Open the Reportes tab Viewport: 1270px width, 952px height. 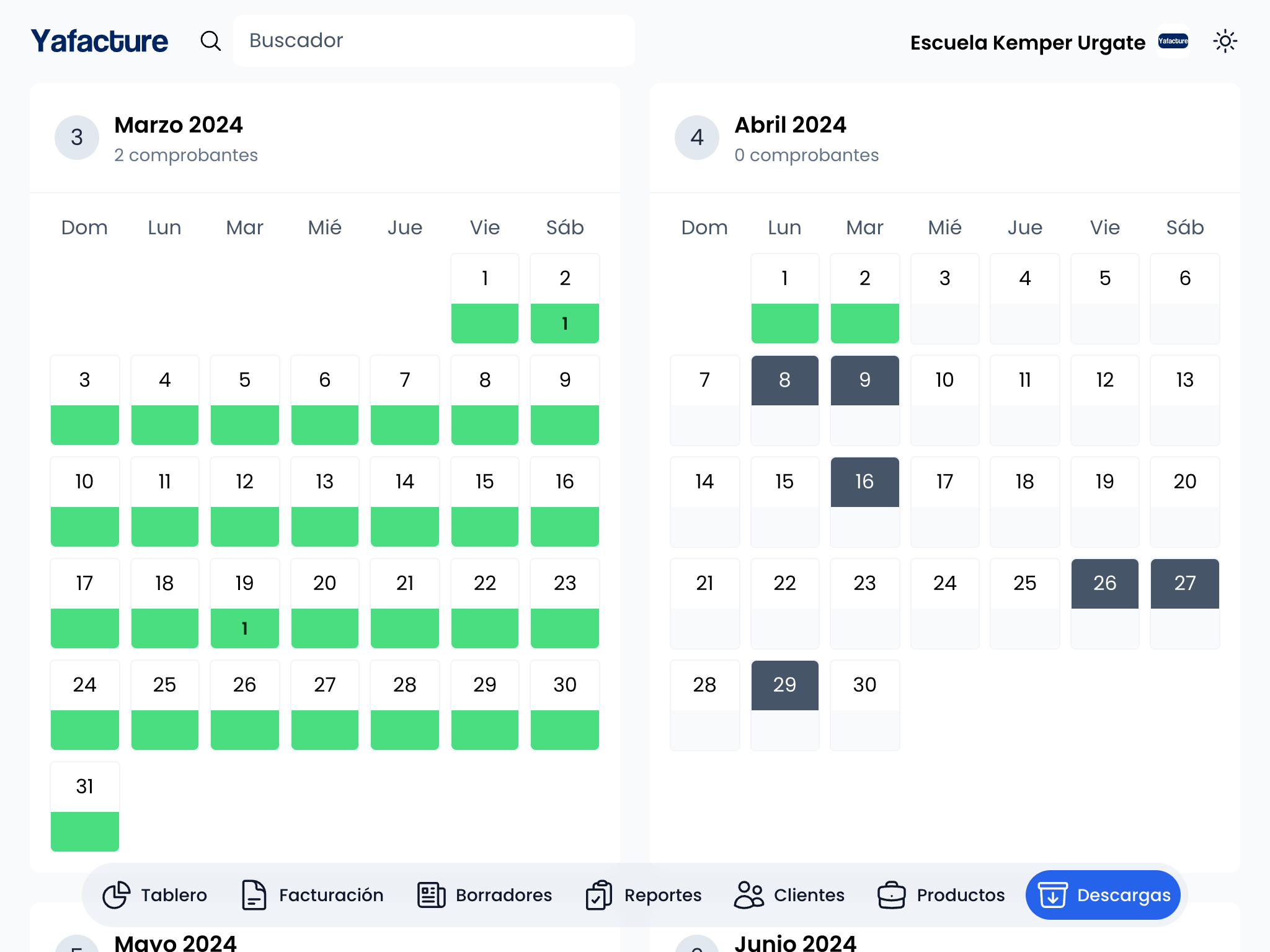[644, 895]
